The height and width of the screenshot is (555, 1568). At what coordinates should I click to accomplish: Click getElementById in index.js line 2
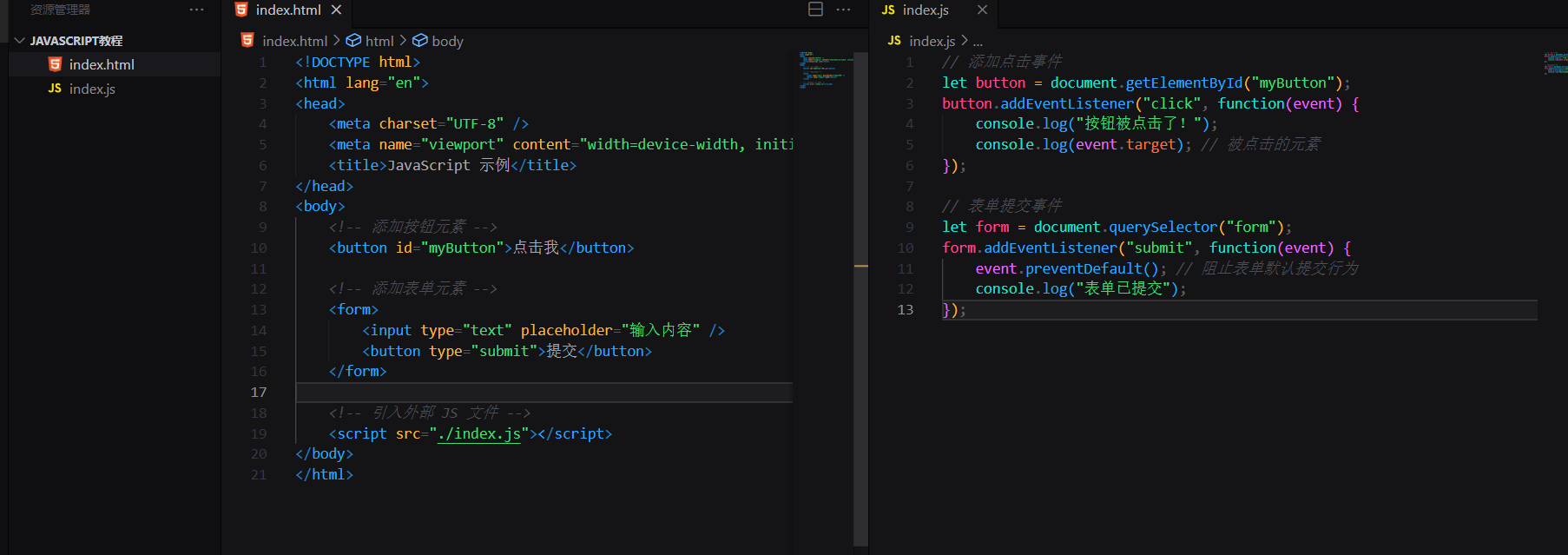[x=1184, y=83]
